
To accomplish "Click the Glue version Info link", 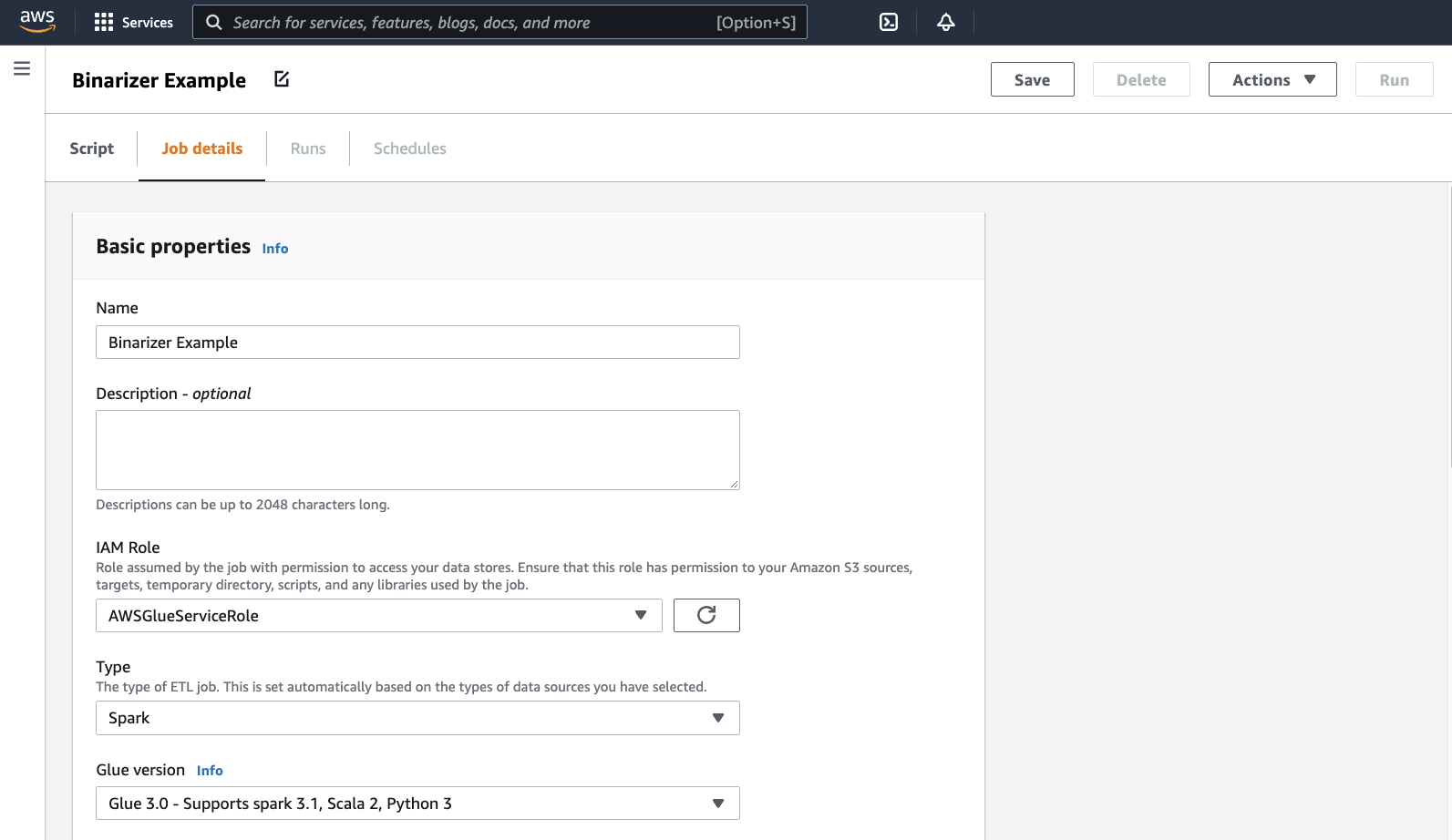I will tap(210, 771).
